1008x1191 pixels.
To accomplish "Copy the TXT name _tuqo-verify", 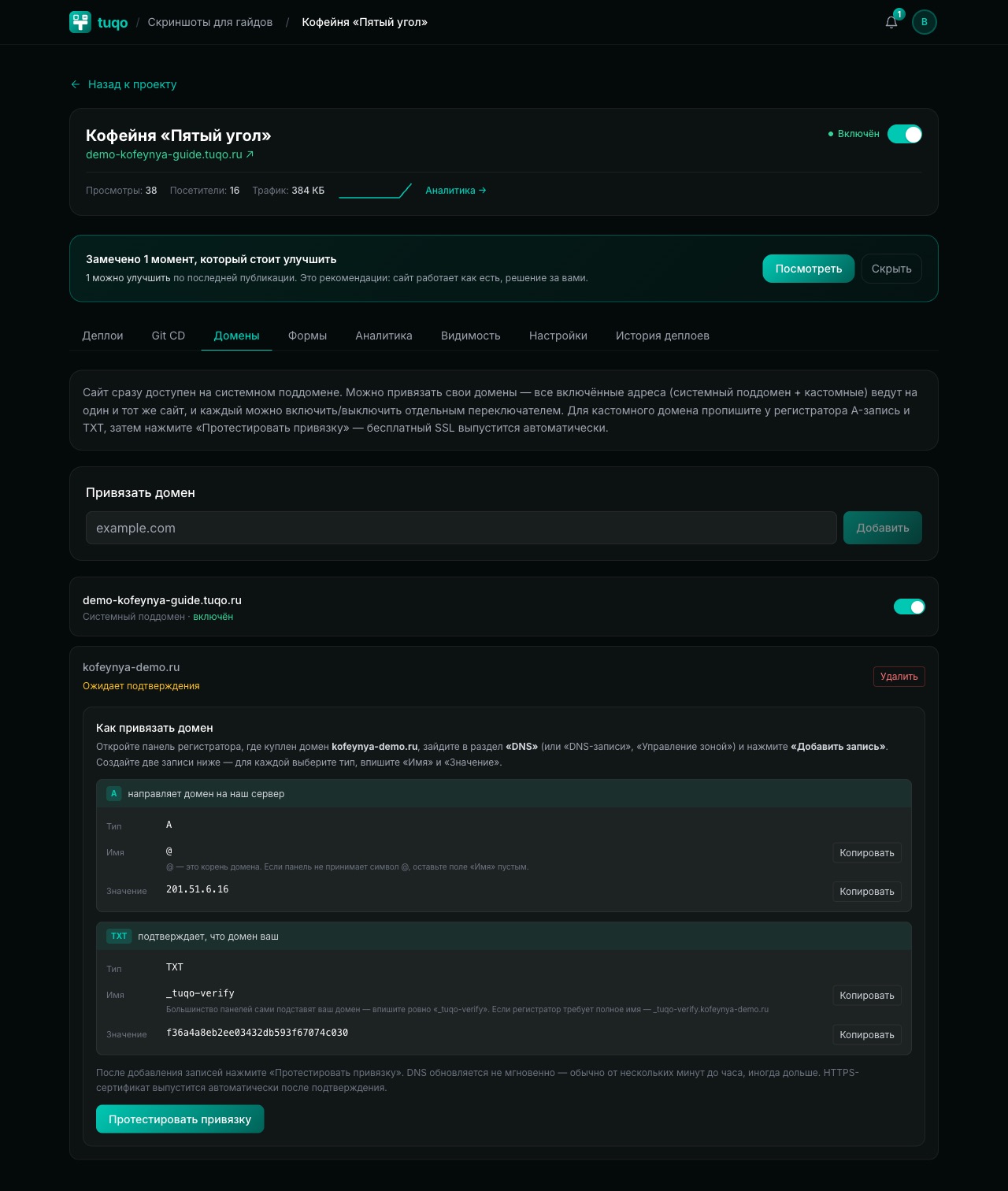I will 867,996.
